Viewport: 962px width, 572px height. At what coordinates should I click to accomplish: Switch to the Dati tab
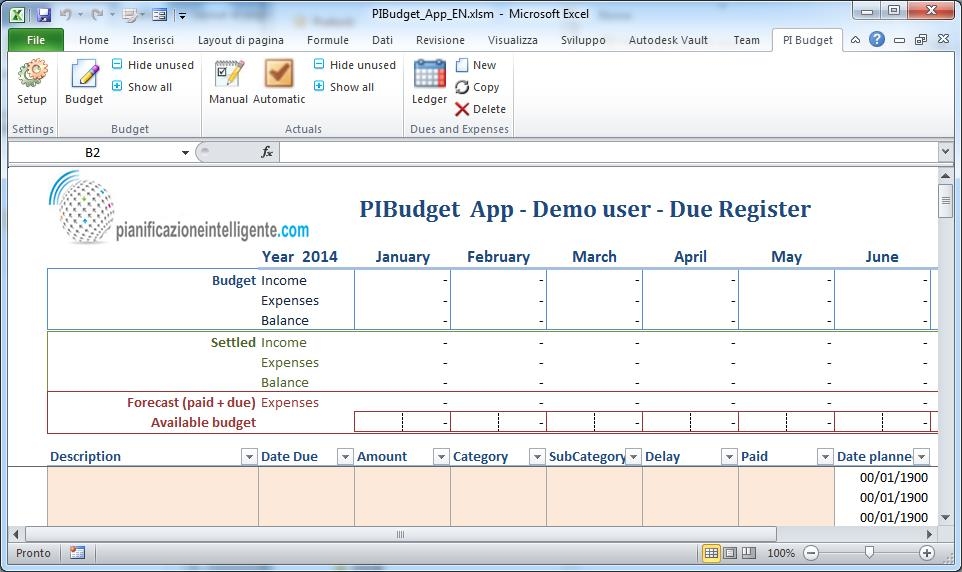tap(382, 40)
